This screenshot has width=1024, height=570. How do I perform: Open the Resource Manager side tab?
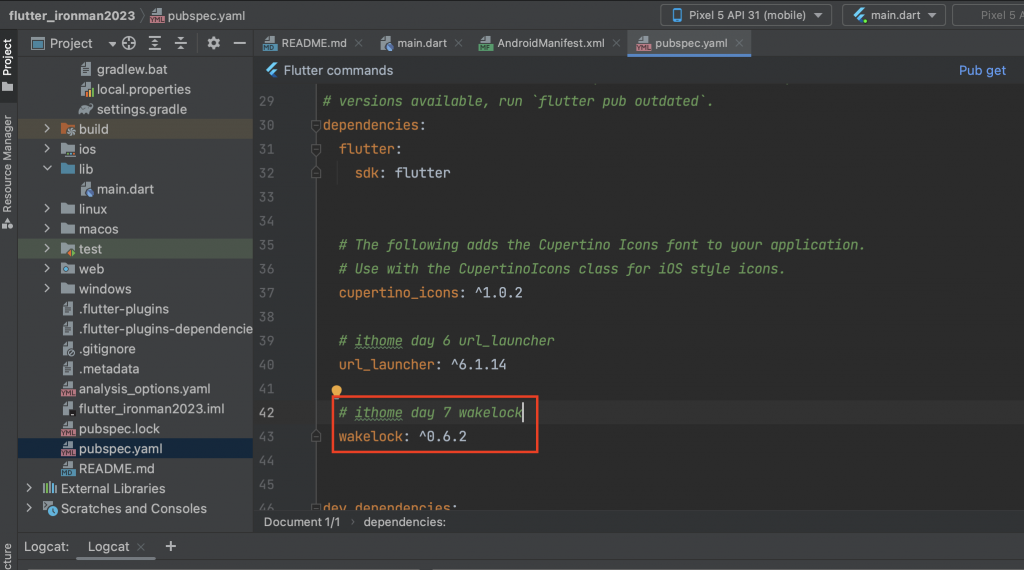click(8, 171)
